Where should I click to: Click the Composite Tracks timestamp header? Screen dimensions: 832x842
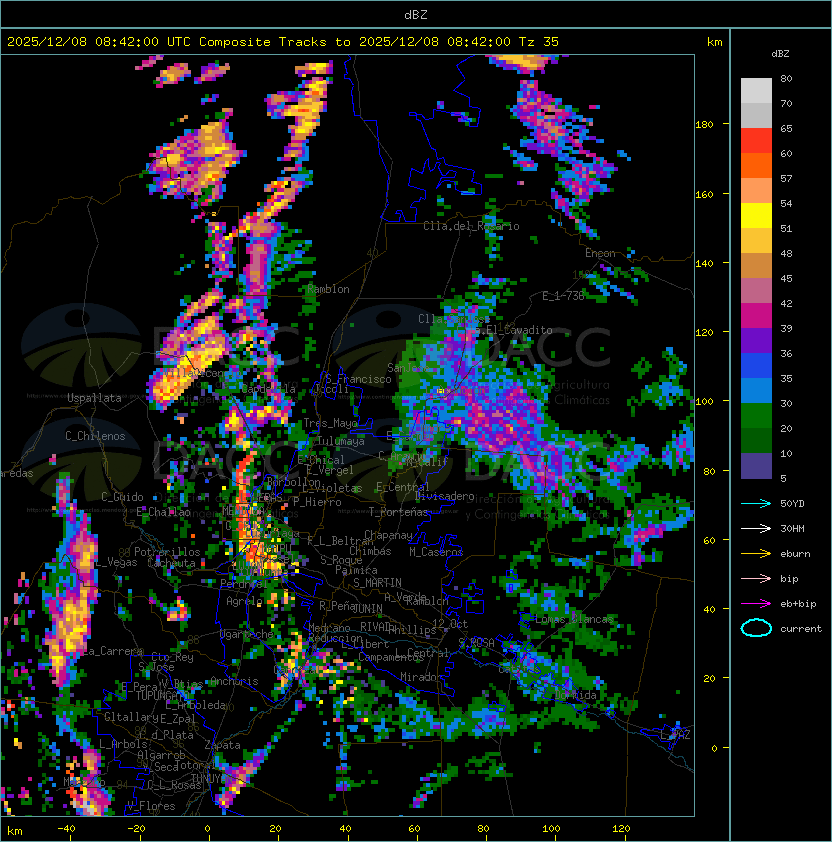[283, 42]
